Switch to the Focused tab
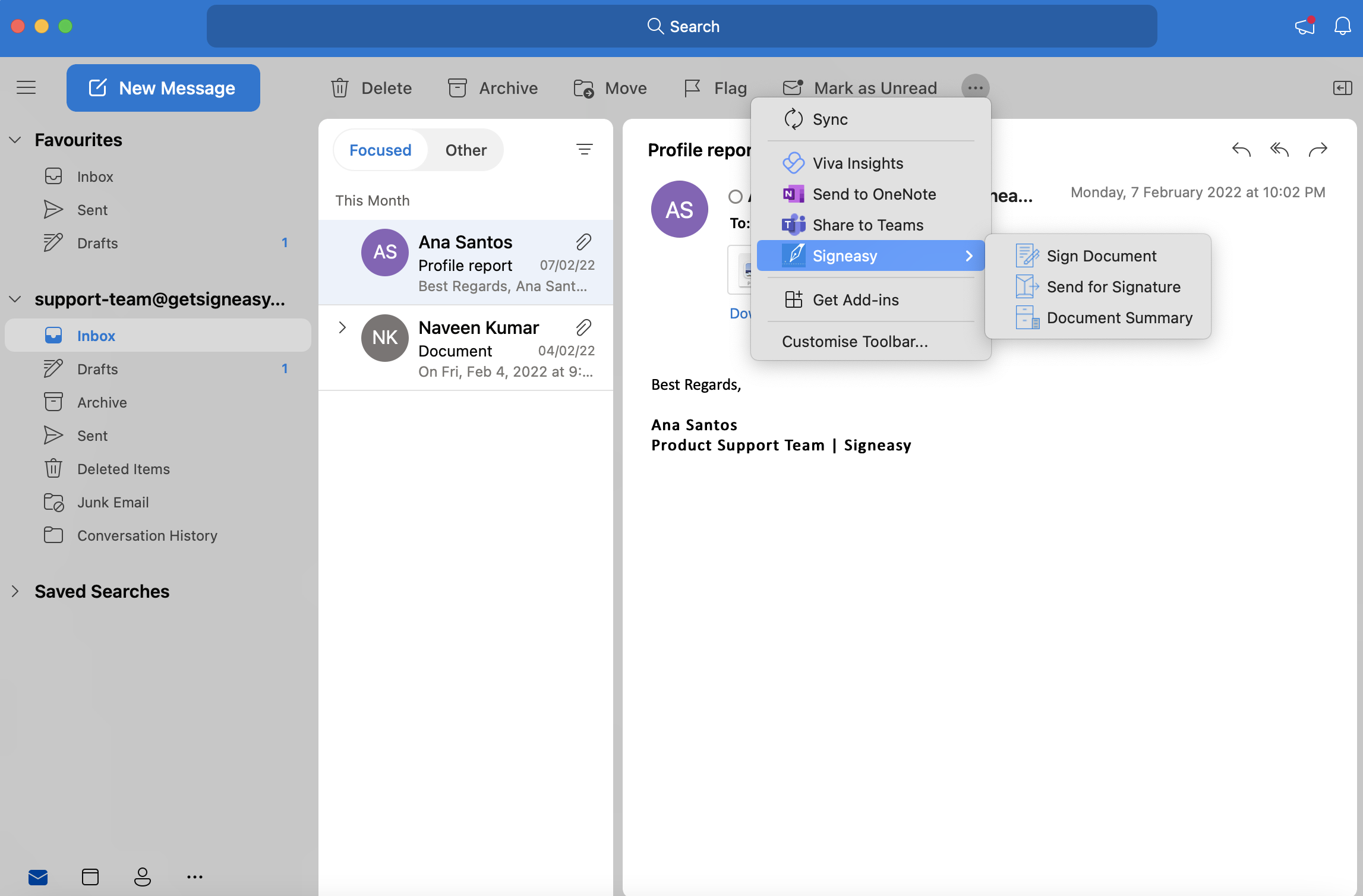This screenshot has height=896, width=1363. (380, 150)
